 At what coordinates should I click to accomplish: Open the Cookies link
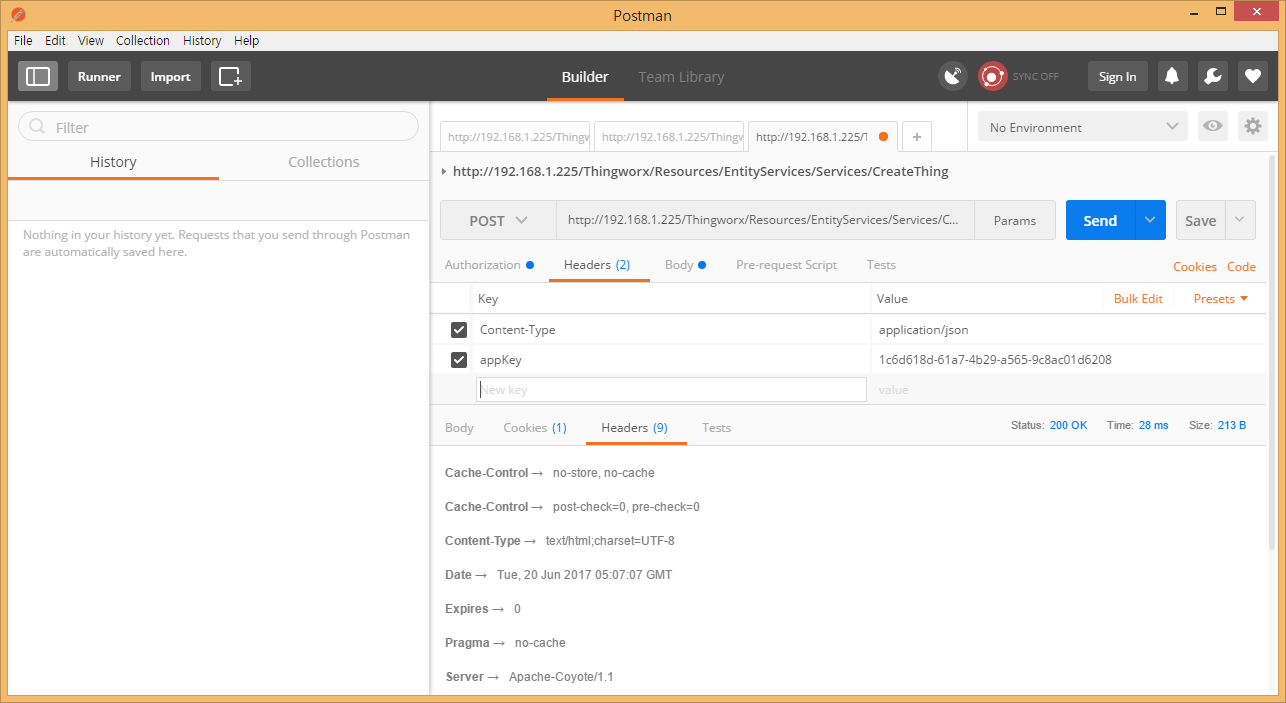coord(1195,267)
